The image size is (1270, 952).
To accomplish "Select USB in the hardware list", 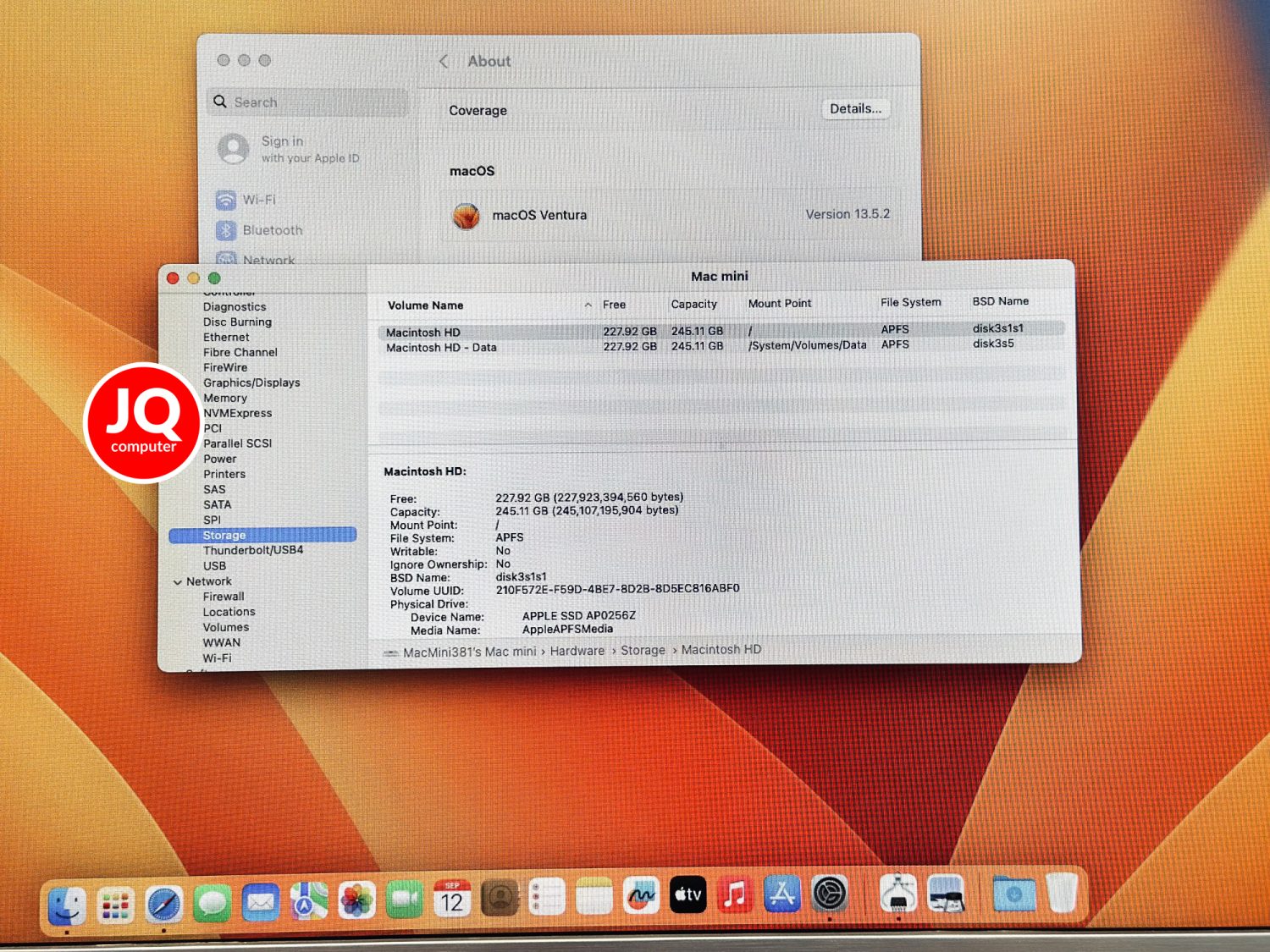I will pyautogui.click(x=214, y=566).
